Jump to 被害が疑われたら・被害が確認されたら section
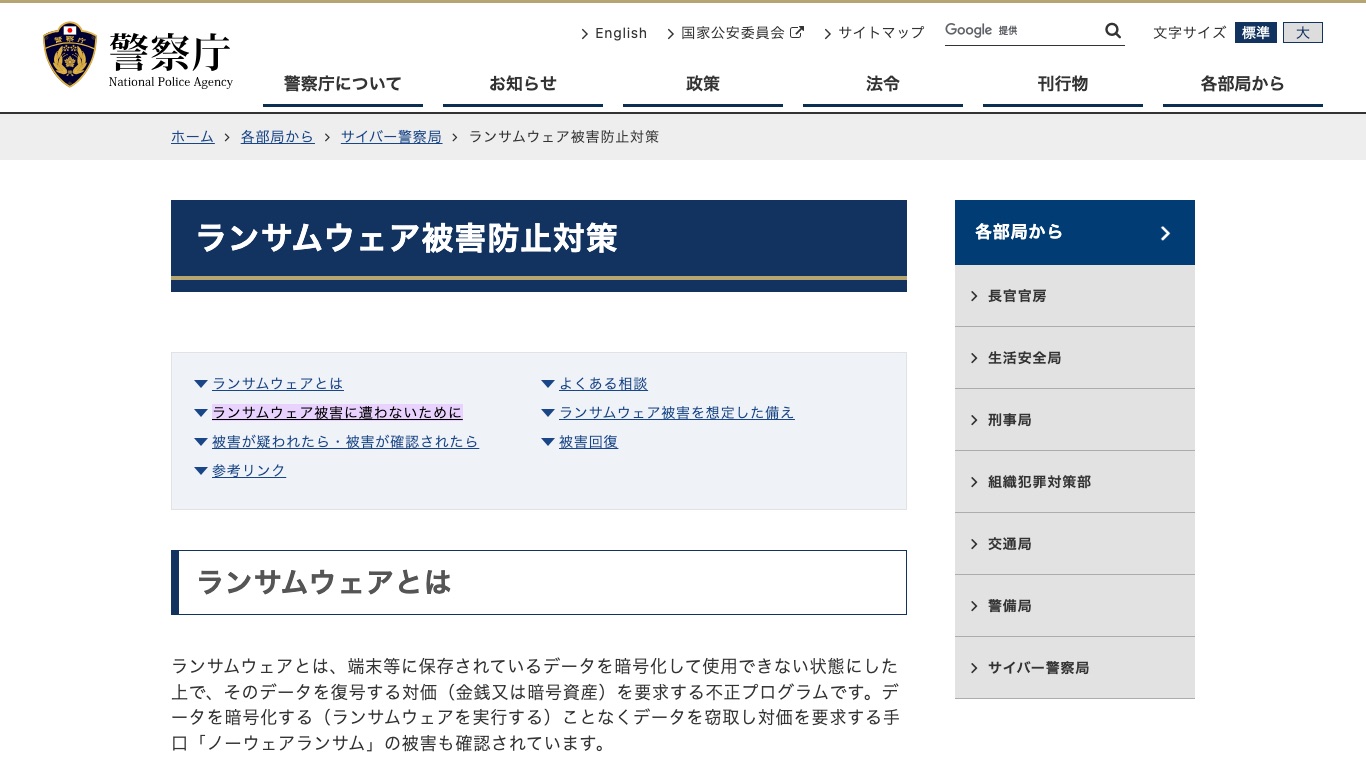 (x=345, y=442)
